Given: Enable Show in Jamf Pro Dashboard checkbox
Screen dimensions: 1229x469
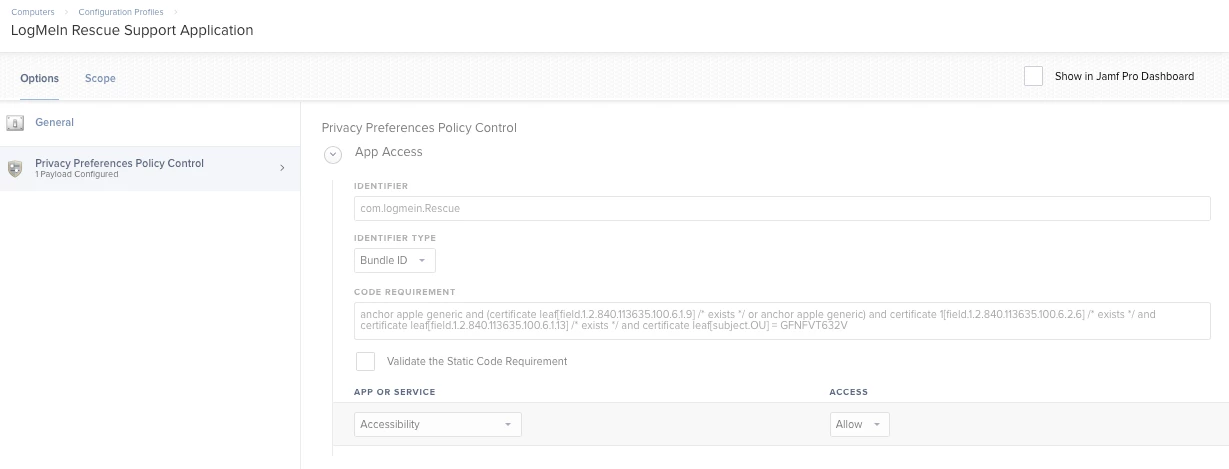Looking at the screenshot, I should point(1033,76).
